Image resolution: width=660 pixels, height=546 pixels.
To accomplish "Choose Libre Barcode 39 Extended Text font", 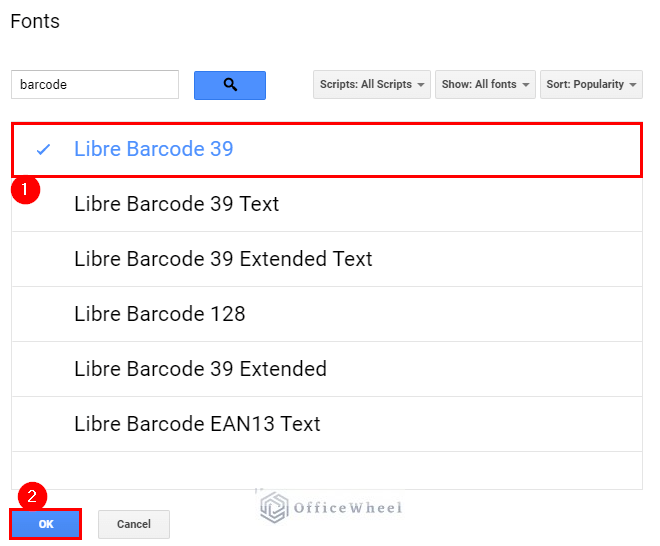I will tap(327, 259).
